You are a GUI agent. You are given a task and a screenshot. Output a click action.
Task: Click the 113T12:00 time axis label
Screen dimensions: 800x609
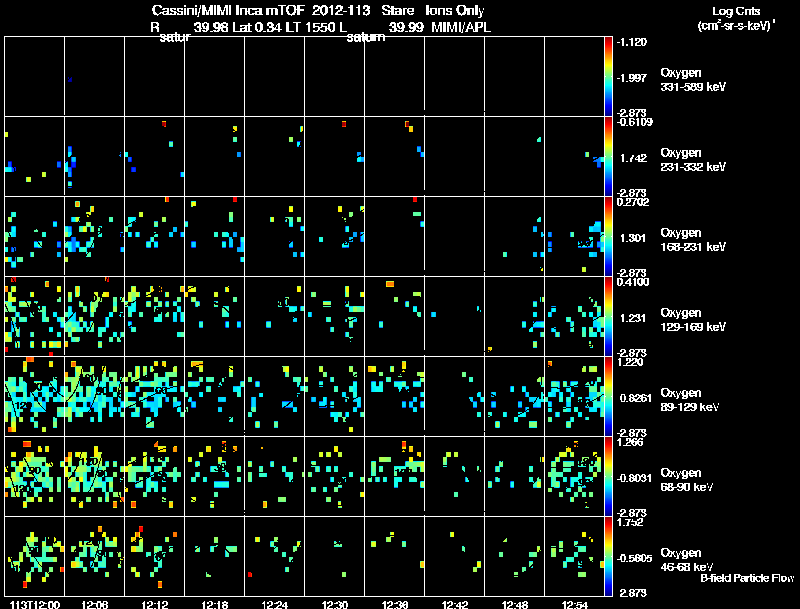[35, 604]
